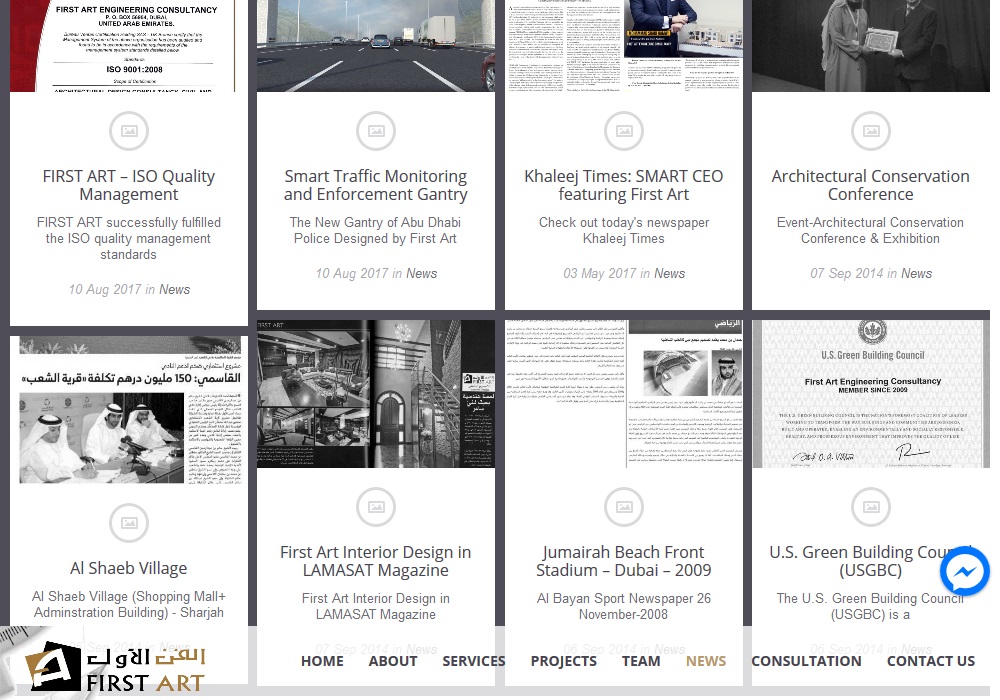This screenshot has width=1000, height=700.
Task: Open the U.S. Green Building Council certificate thumbnail
Action: [x=871, y=394]
